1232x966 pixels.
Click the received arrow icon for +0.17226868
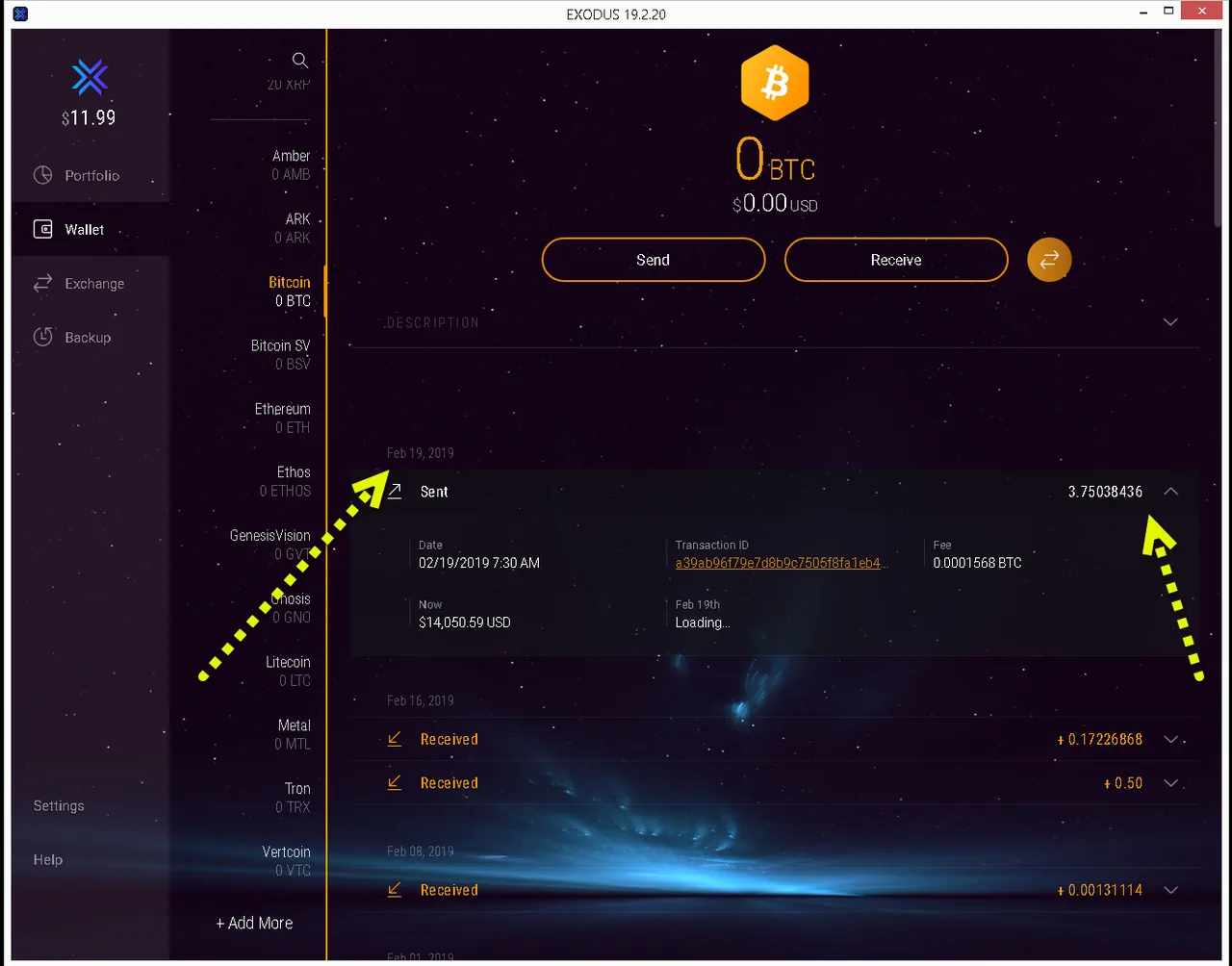pyautogui.click(x=395, y=739)
